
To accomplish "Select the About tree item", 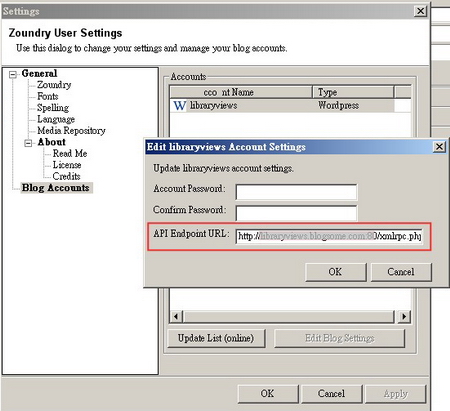I will pos(52,142).
